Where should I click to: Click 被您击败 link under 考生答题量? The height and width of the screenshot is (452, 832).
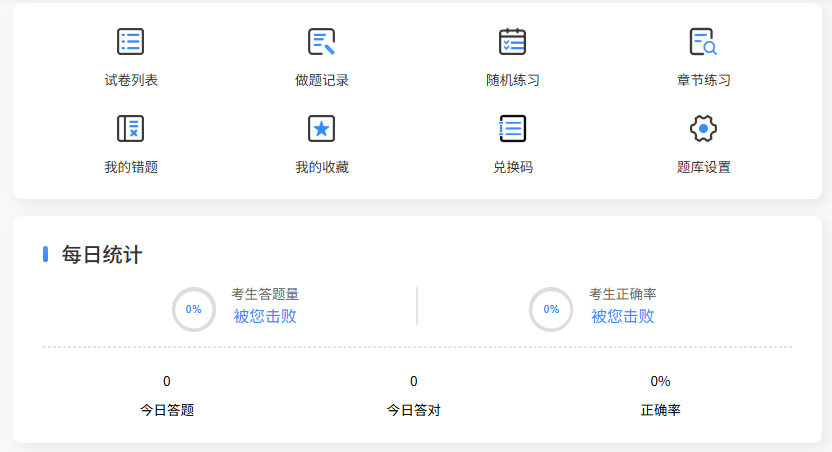pos(265,316)
